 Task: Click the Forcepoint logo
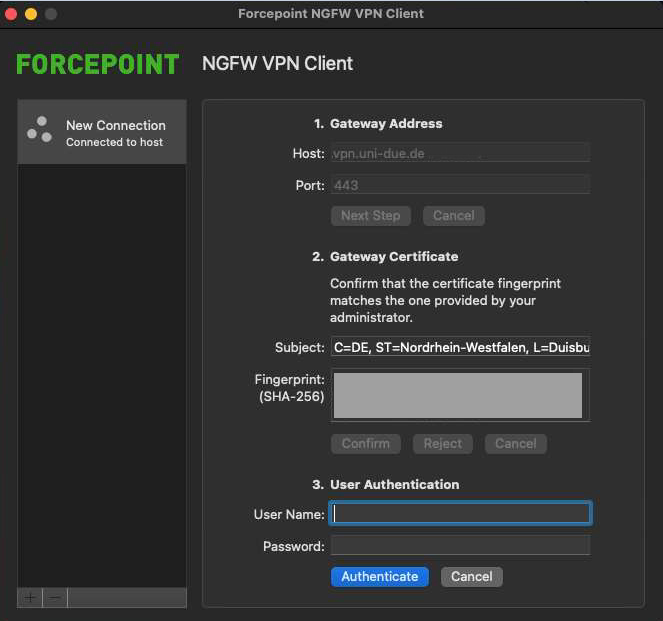tap(98, 64)
